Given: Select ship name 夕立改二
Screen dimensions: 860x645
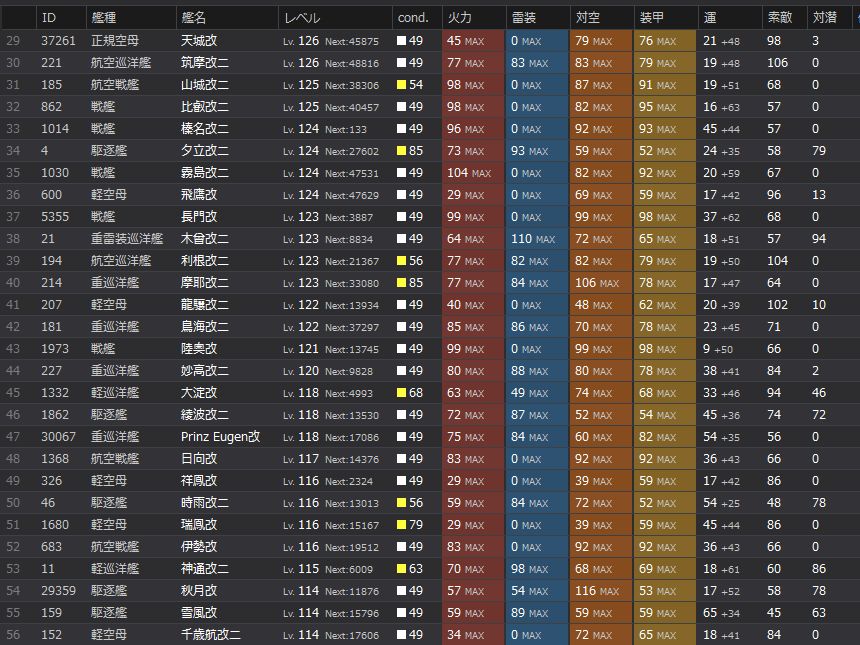Looking at the screenshot, I should [205, 150].
